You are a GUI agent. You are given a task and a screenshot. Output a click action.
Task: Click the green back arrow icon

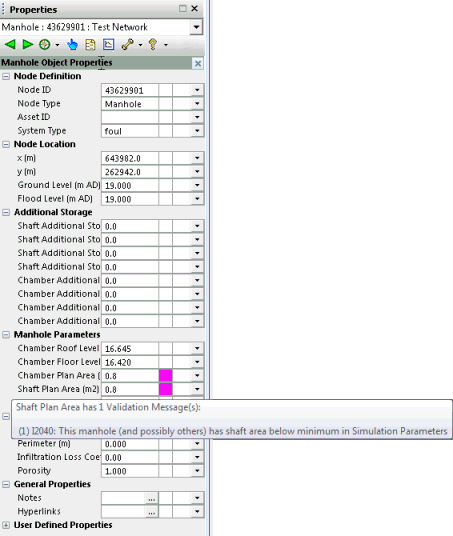coord(10,44)
